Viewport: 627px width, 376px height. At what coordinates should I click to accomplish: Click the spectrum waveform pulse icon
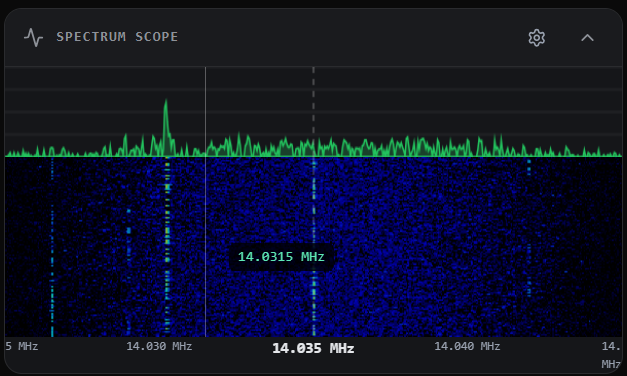point(34,37)
